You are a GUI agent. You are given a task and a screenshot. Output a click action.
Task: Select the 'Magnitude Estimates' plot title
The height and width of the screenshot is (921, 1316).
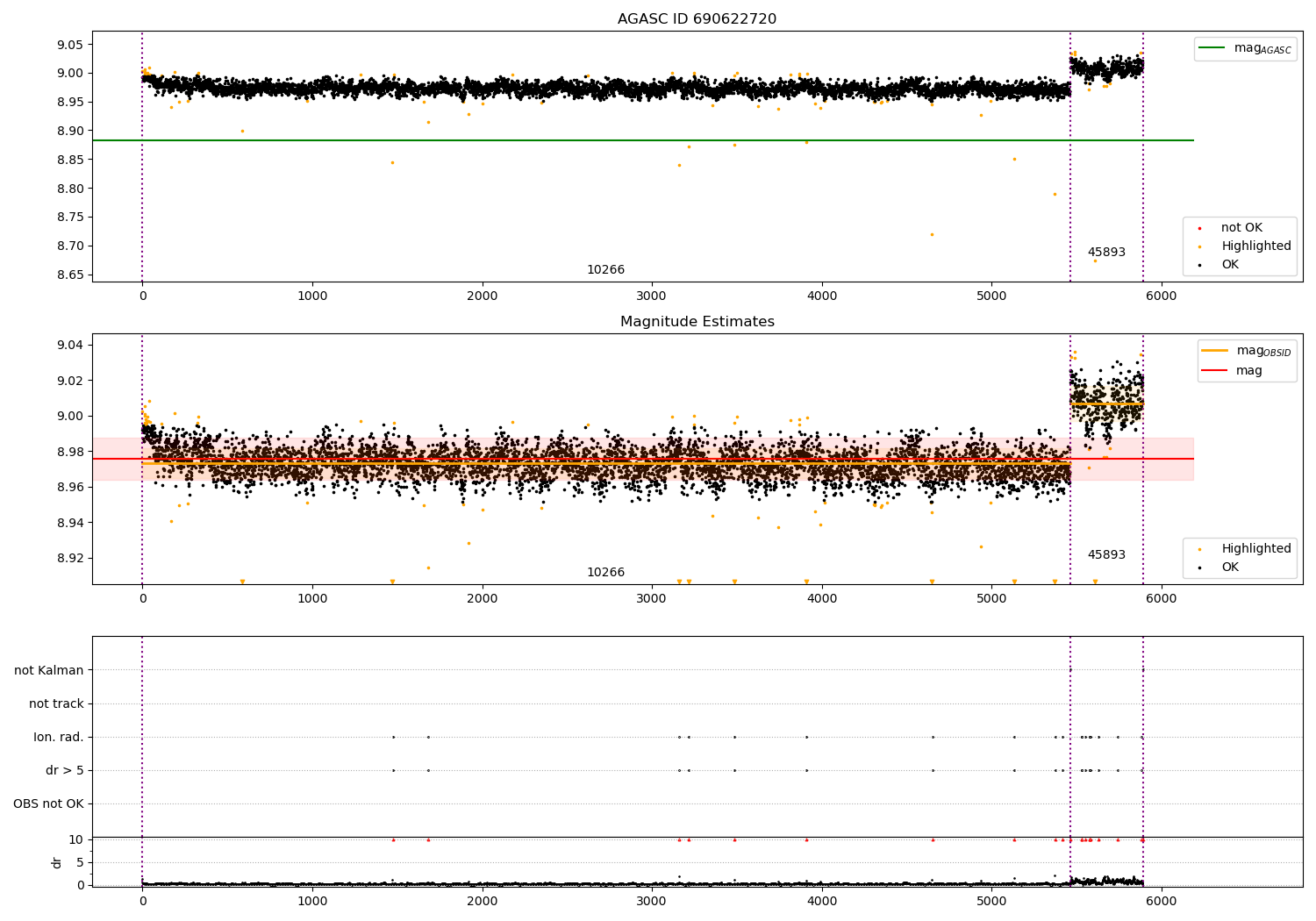[697, 322]
